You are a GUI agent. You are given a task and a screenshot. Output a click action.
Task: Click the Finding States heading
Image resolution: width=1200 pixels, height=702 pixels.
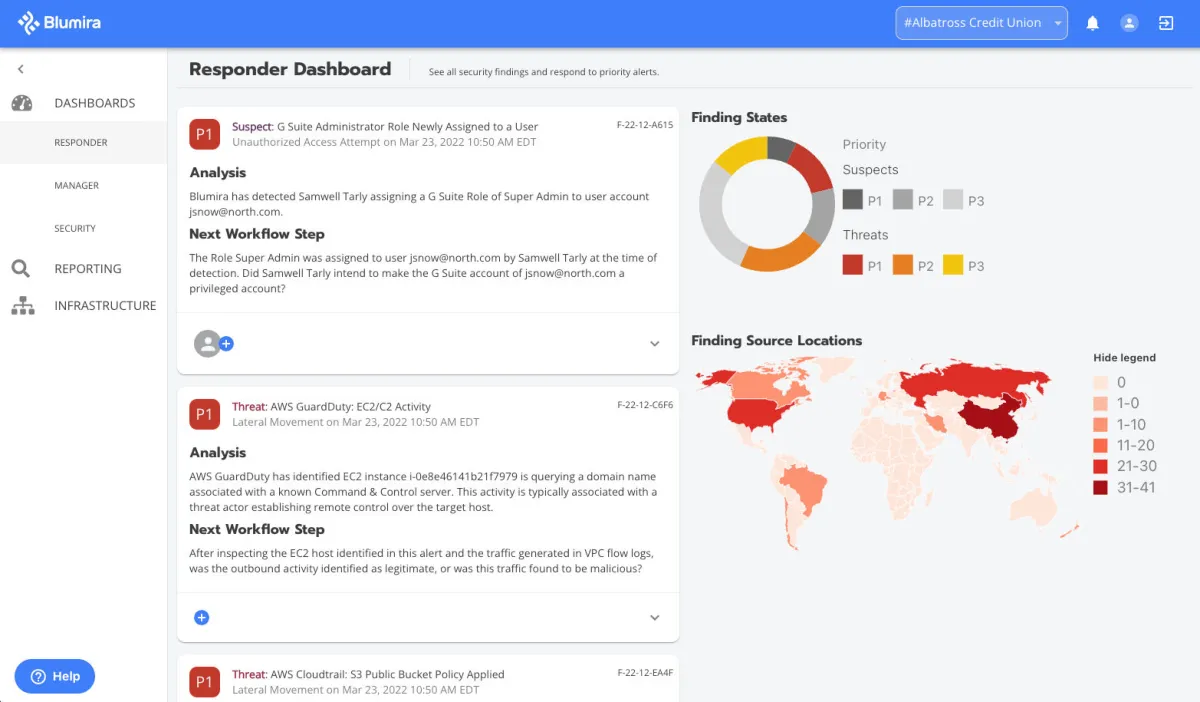[x=739, y=118]
